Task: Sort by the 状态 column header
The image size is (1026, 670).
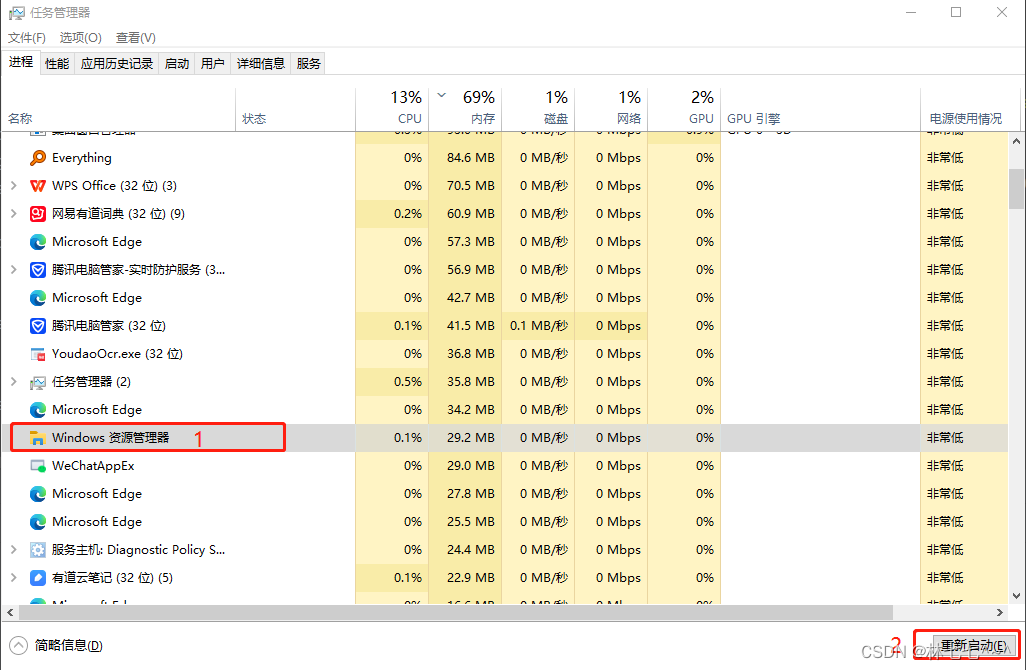Action: click(x=295, y=110)
